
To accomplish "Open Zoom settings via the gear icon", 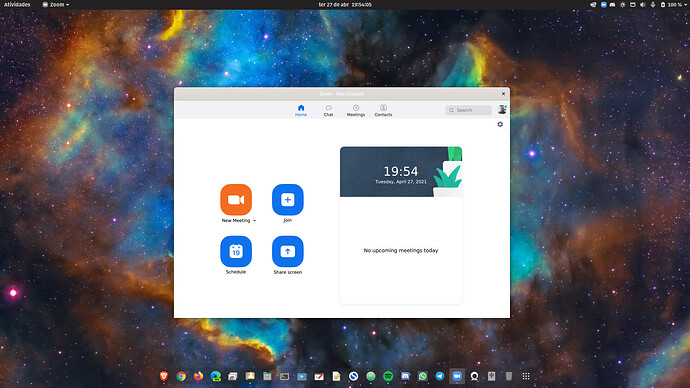I will click(x=500, y=124).
